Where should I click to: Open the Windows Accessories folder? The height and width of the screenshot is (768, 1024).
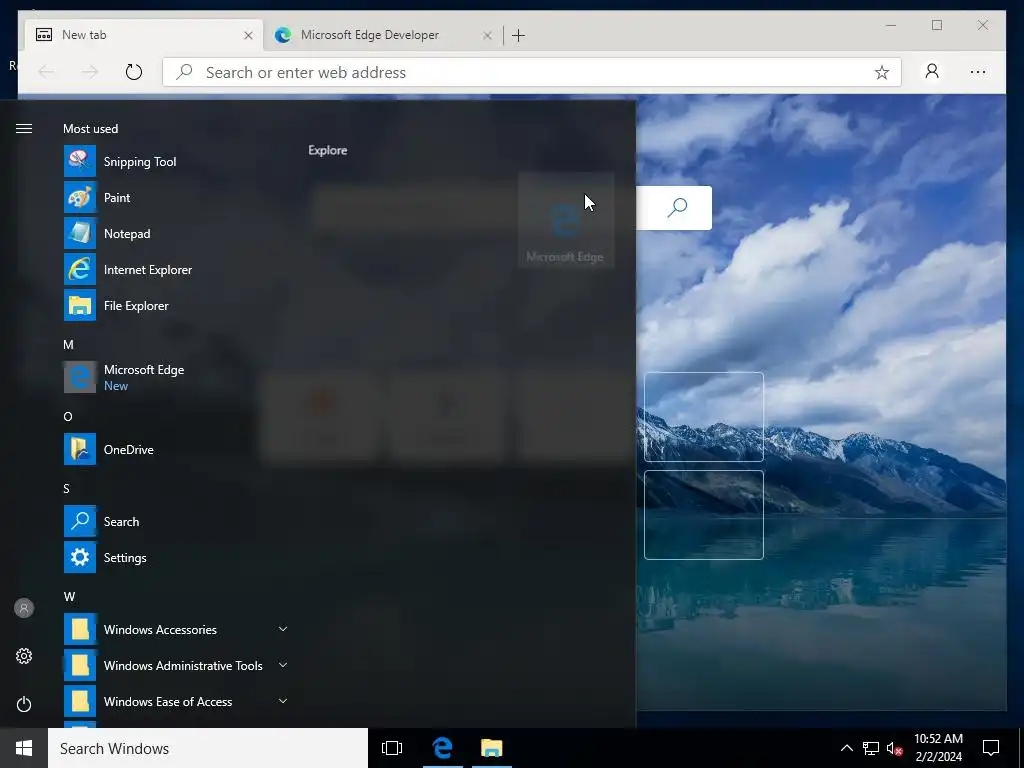[176, 630]
